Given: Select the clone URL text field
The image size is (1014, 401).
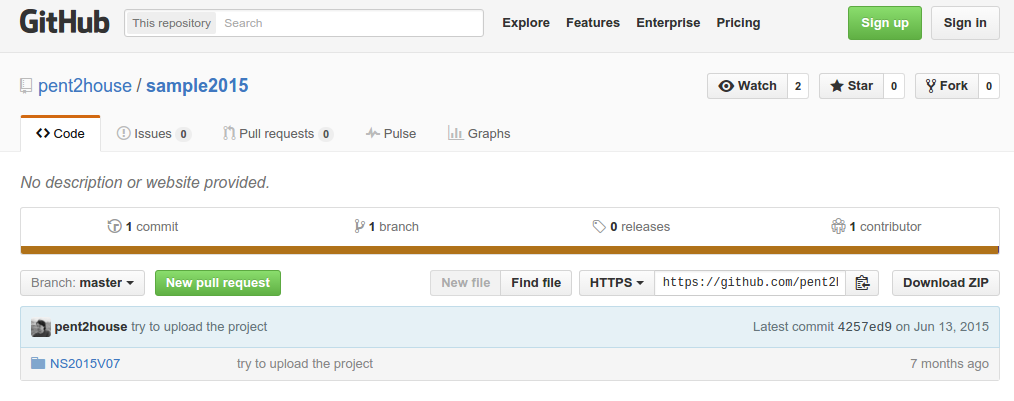Looking at the screenshot, I should pos(750,283).
